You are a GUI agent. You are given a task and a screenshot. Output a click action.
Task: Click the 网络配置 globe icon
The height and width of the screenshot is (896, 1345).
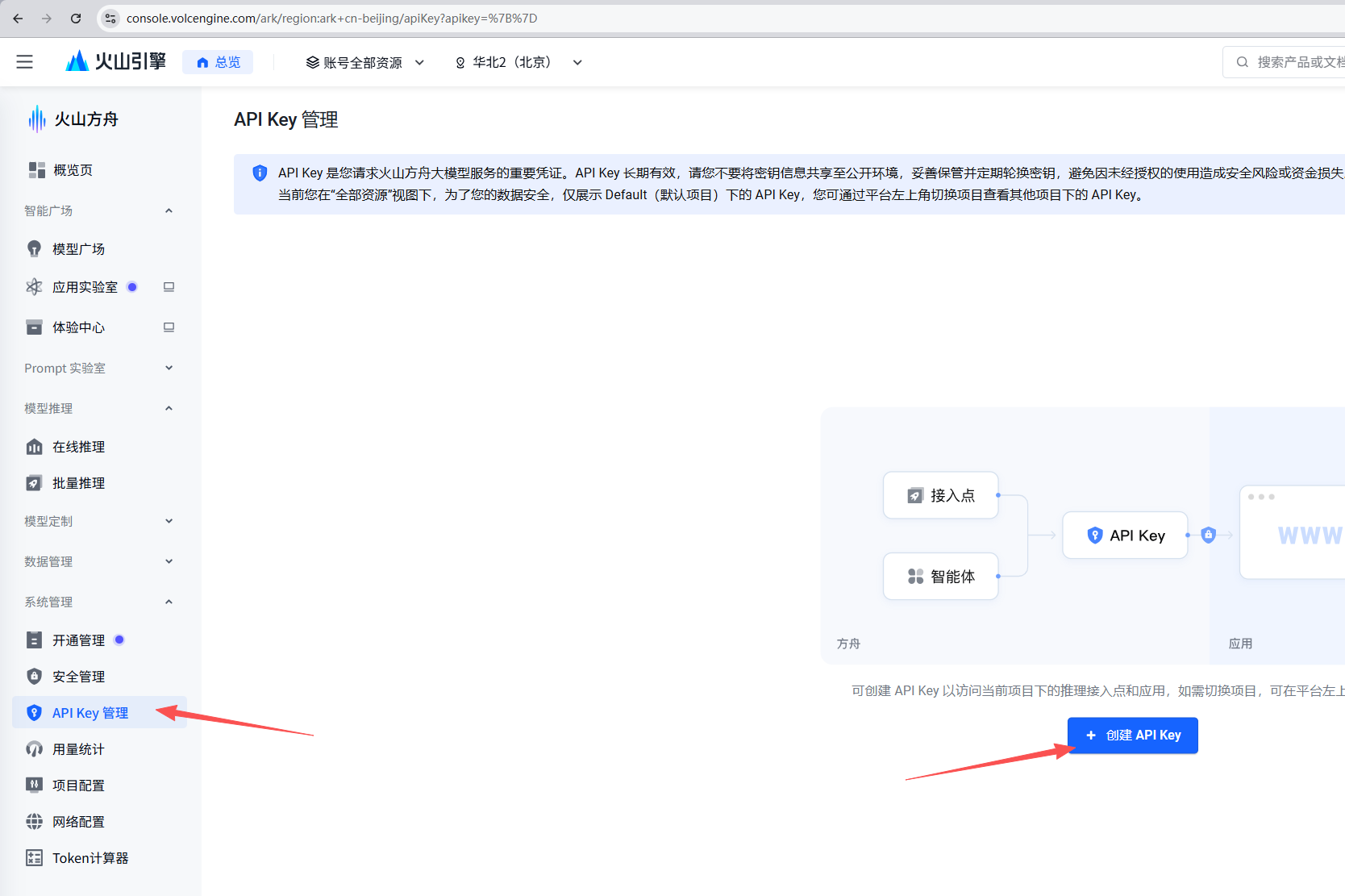[34, 822]
